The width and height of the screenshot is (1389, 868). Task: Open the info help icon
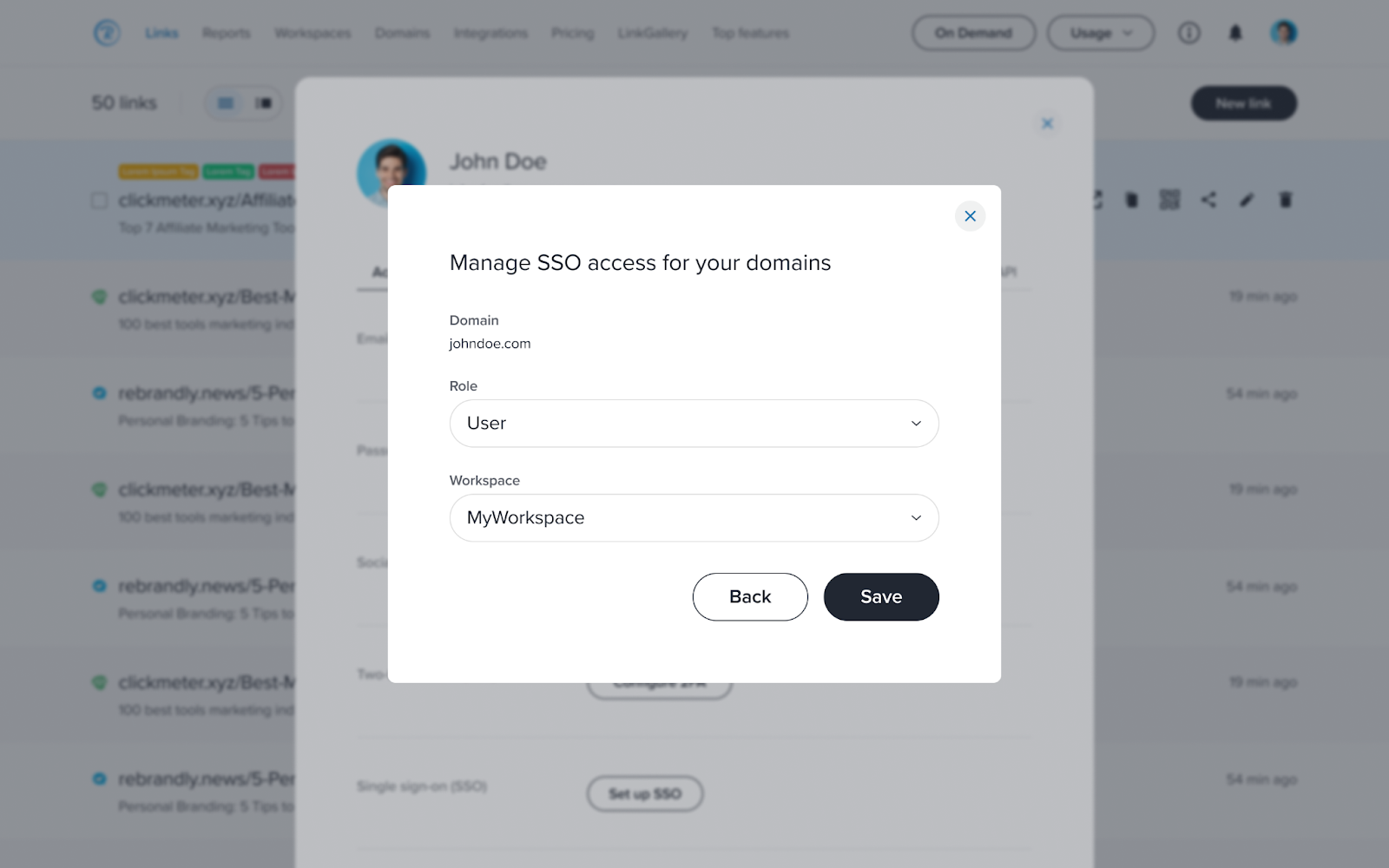[x=1189, y=33]
